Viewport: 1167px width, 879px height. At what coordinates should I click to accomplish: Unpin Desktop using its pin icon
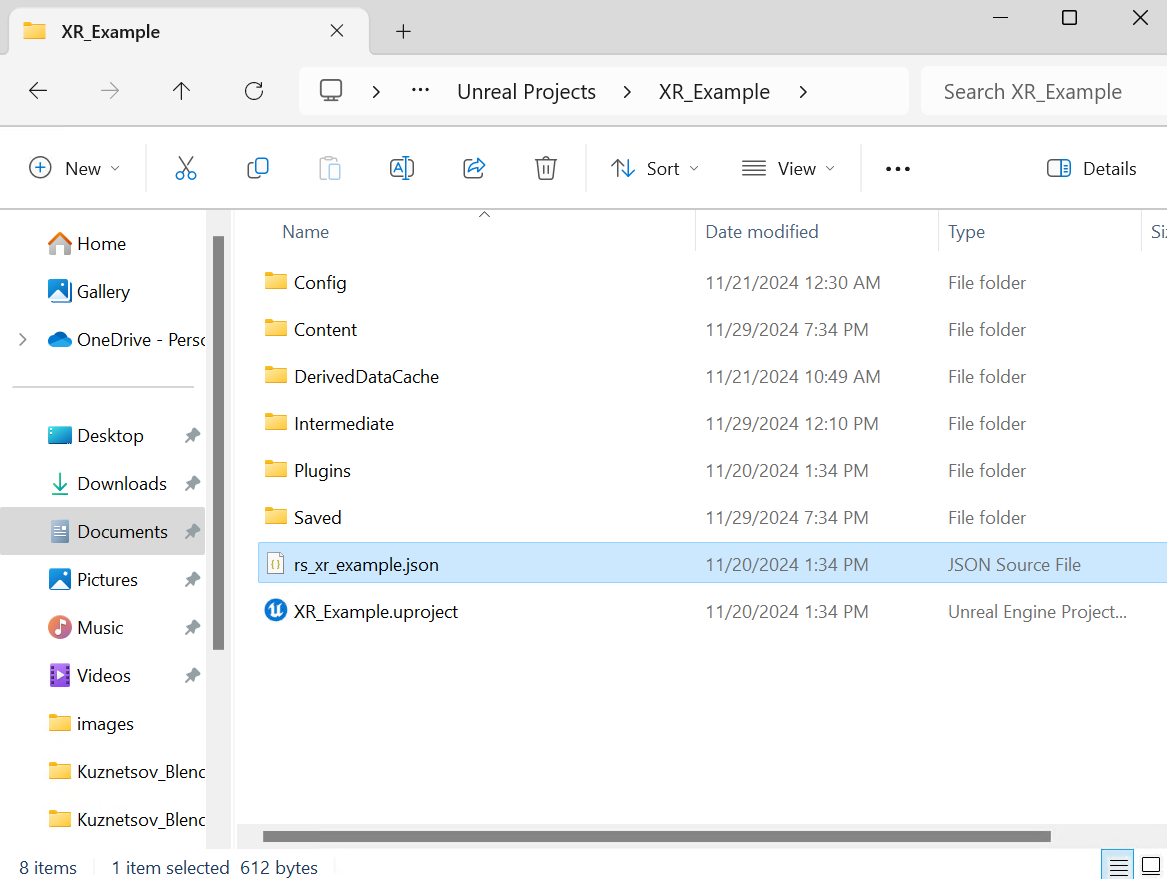pos(192,435)
